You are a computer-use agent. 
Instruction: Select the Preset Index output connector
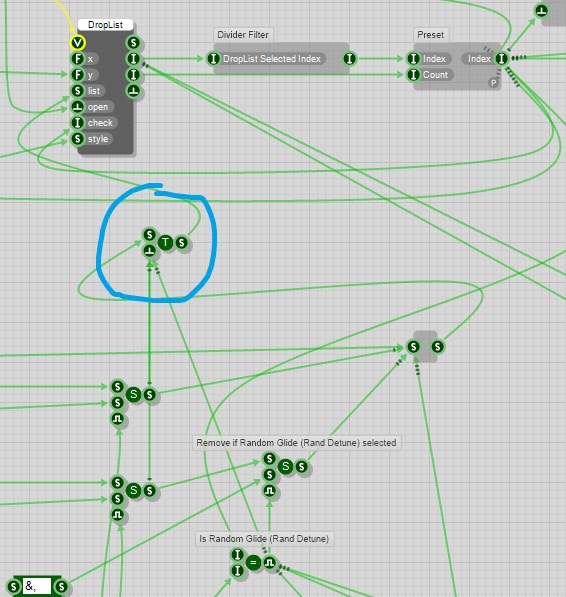pos(501,59)
